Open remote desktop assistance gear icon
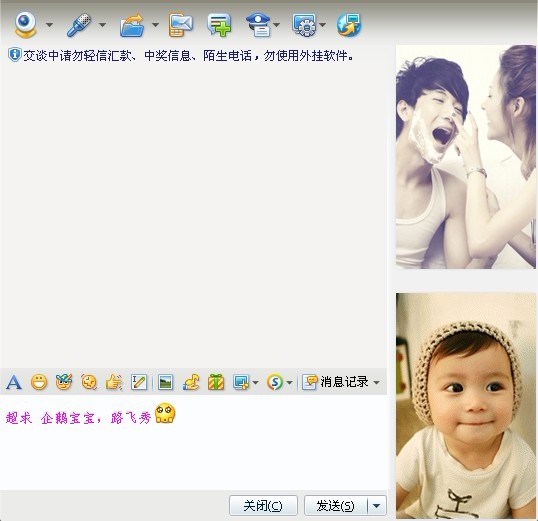Viewport: 538px width, 521px height. pos(304,25)
